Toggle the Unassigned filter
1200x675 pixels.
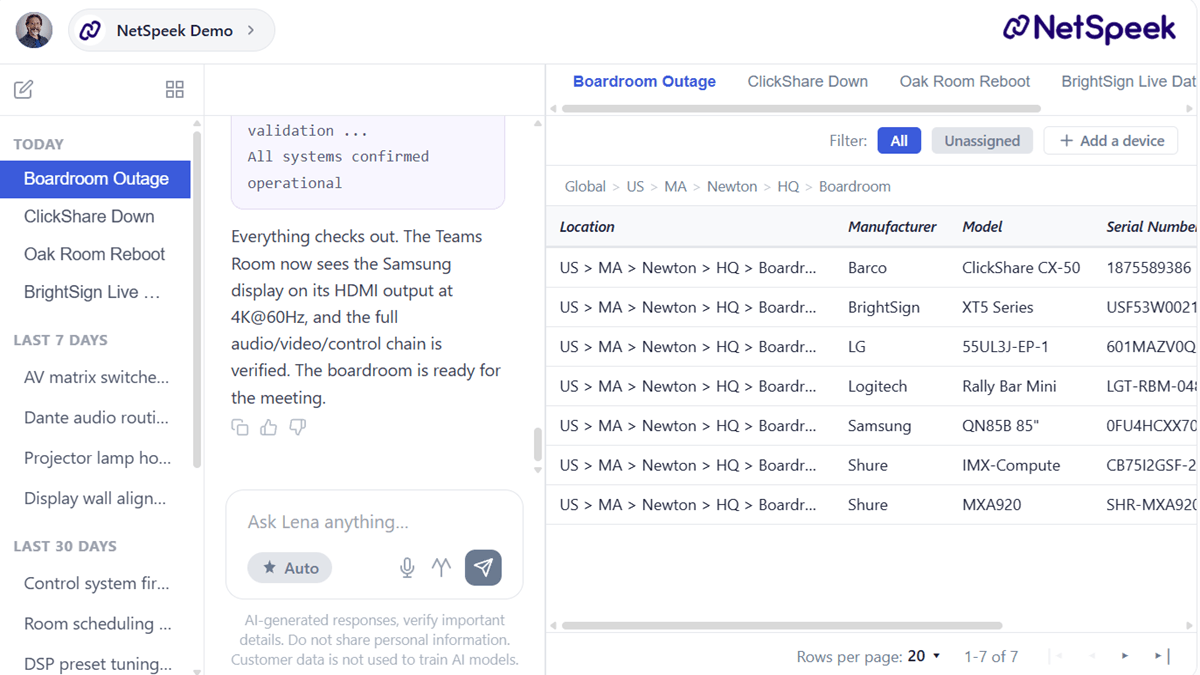[x=981, y=141]
